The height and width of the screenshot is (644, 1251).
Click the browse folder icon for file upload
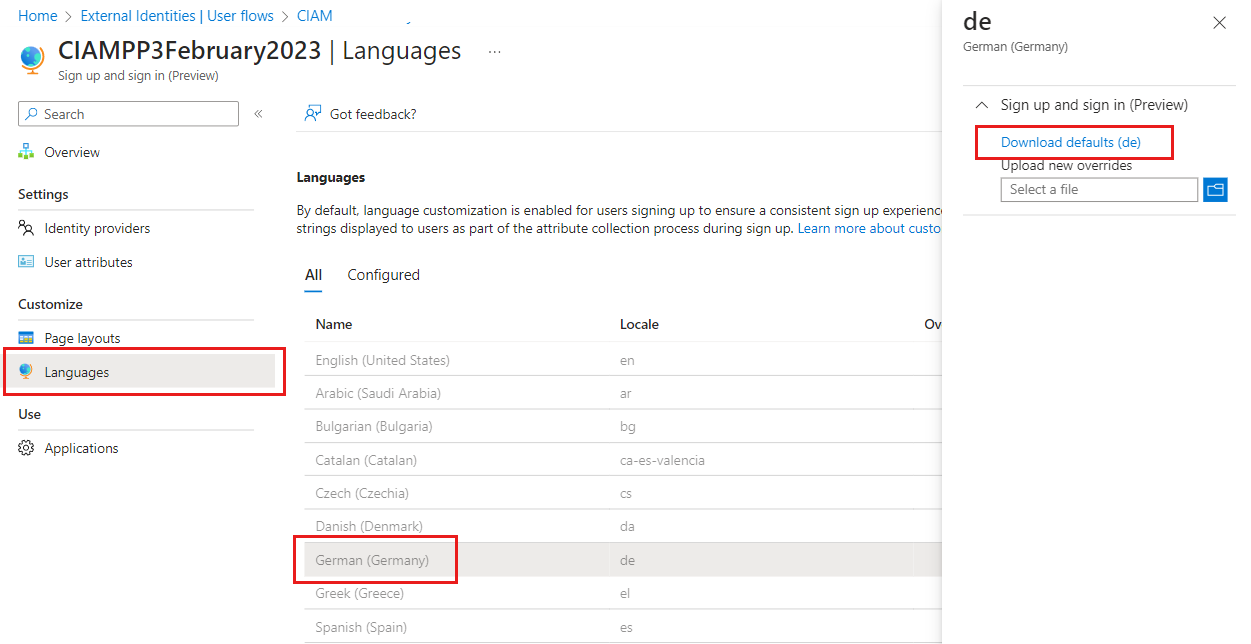[1215, 189]
